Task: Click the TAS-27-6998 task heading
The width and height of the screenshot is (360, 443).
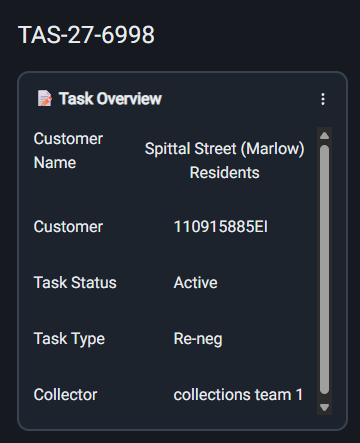Action: pyautogui.click(x=86, y=35)
